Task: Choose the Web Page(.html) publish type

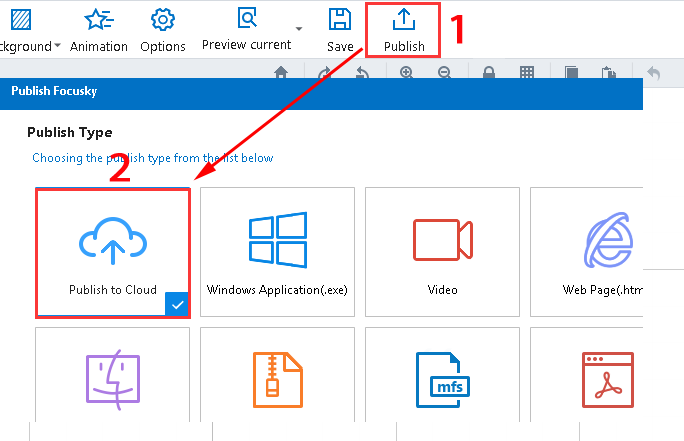Action: click(587, 252)
